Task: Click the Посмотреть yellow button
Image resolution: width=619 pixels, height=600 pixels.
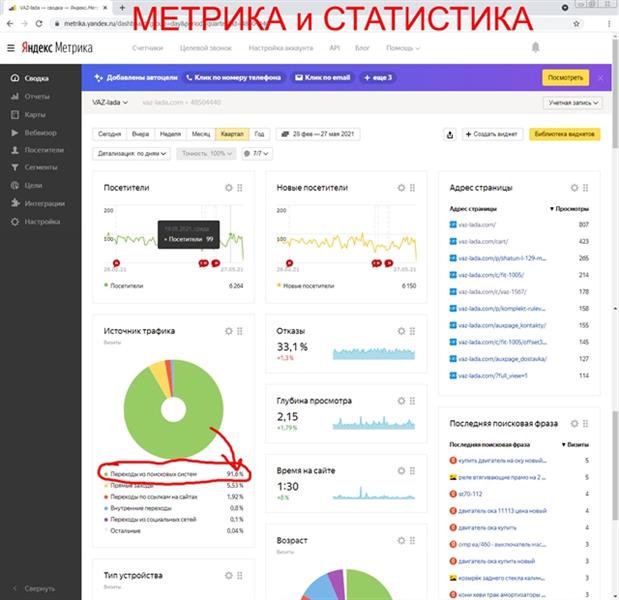Action: (565, 77)
